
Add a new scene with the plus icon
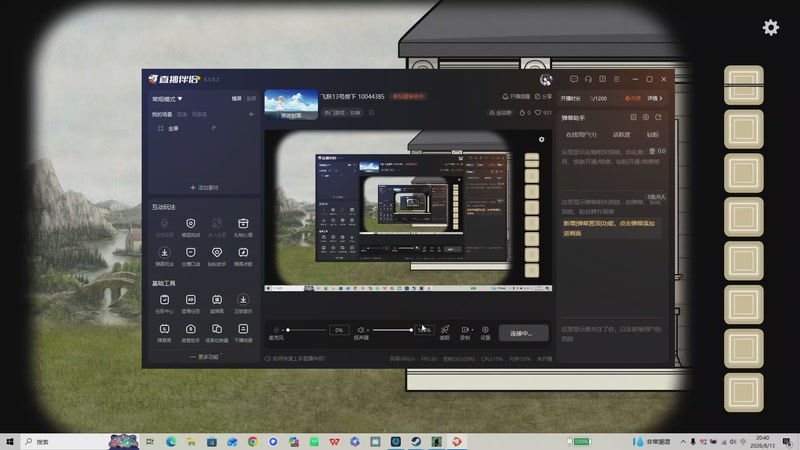[251, 114]
